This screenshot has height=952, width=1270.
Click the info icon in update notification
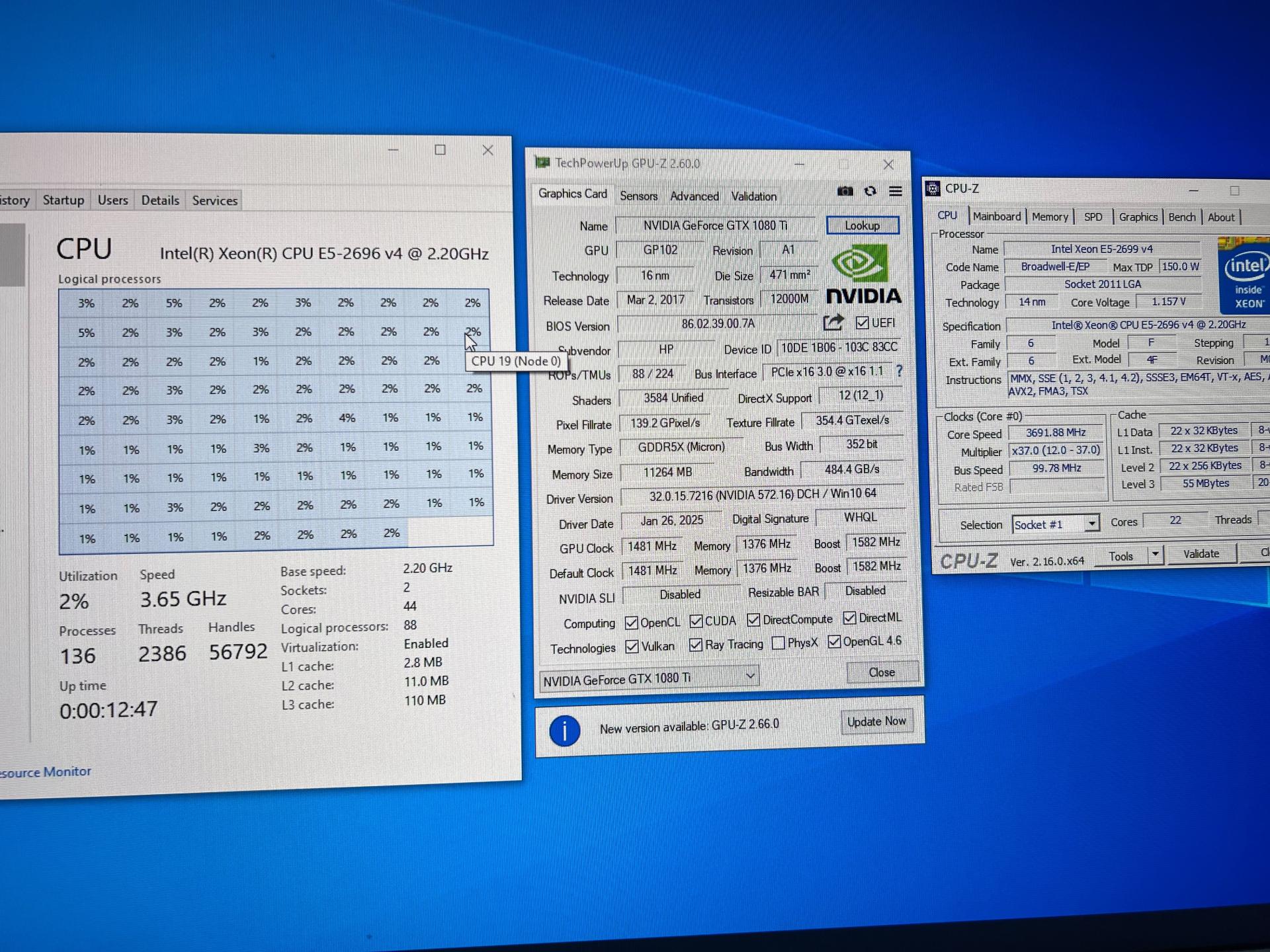pyautogui.click(x=565, y=731)
